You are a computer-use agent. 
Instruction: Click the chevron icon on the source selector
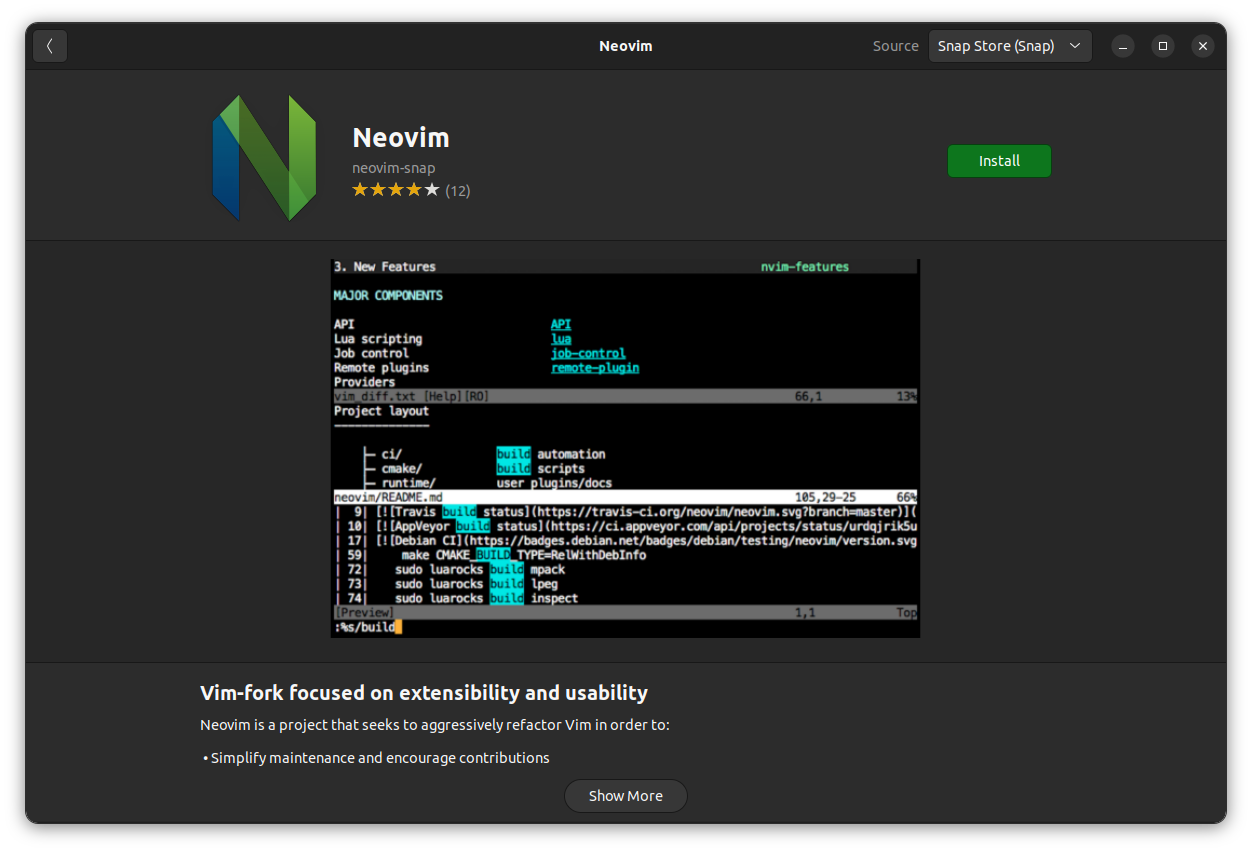tap(1075, 45)
